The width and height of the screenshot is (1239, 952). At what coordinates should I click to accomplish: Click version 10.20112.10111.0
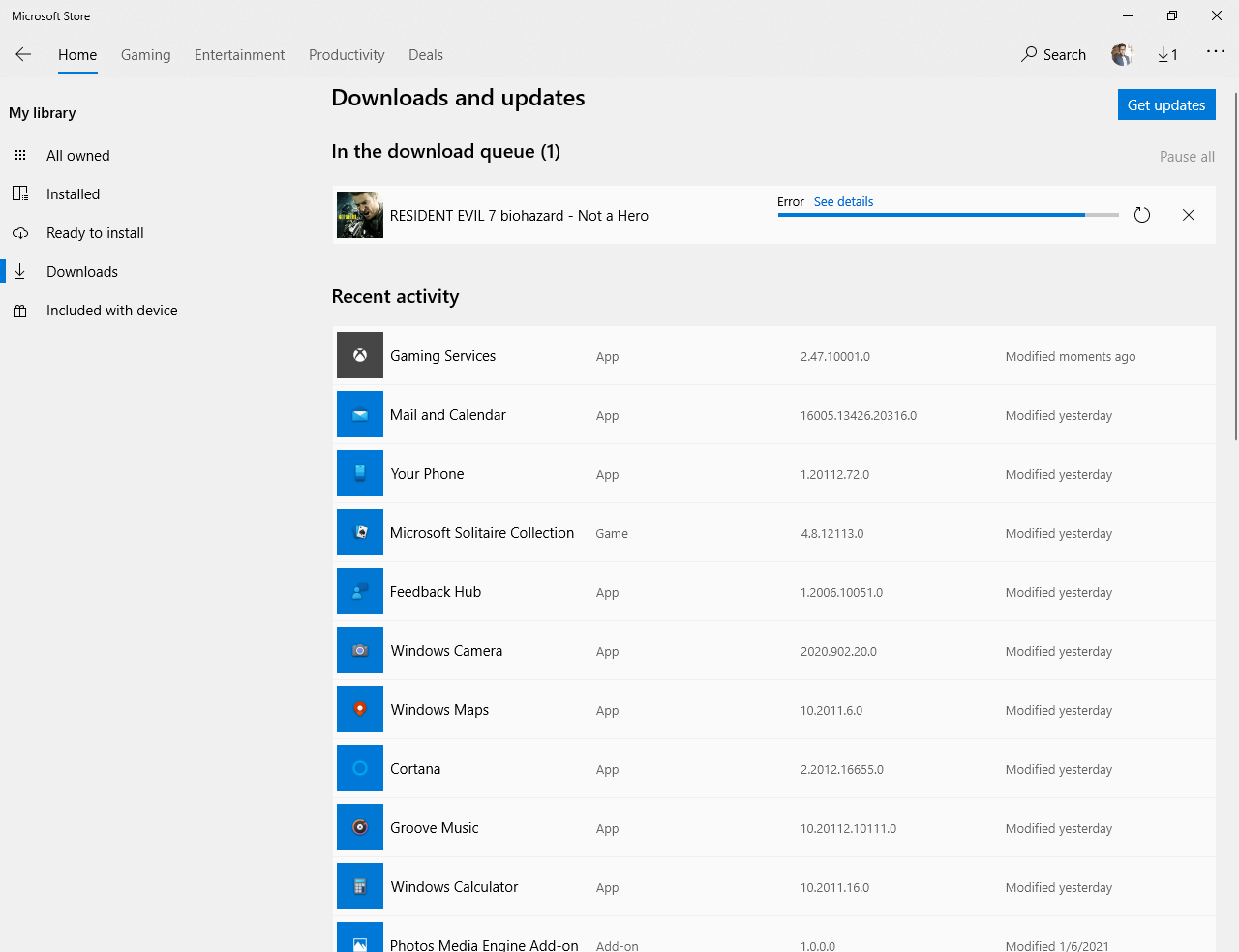(849, 828)
